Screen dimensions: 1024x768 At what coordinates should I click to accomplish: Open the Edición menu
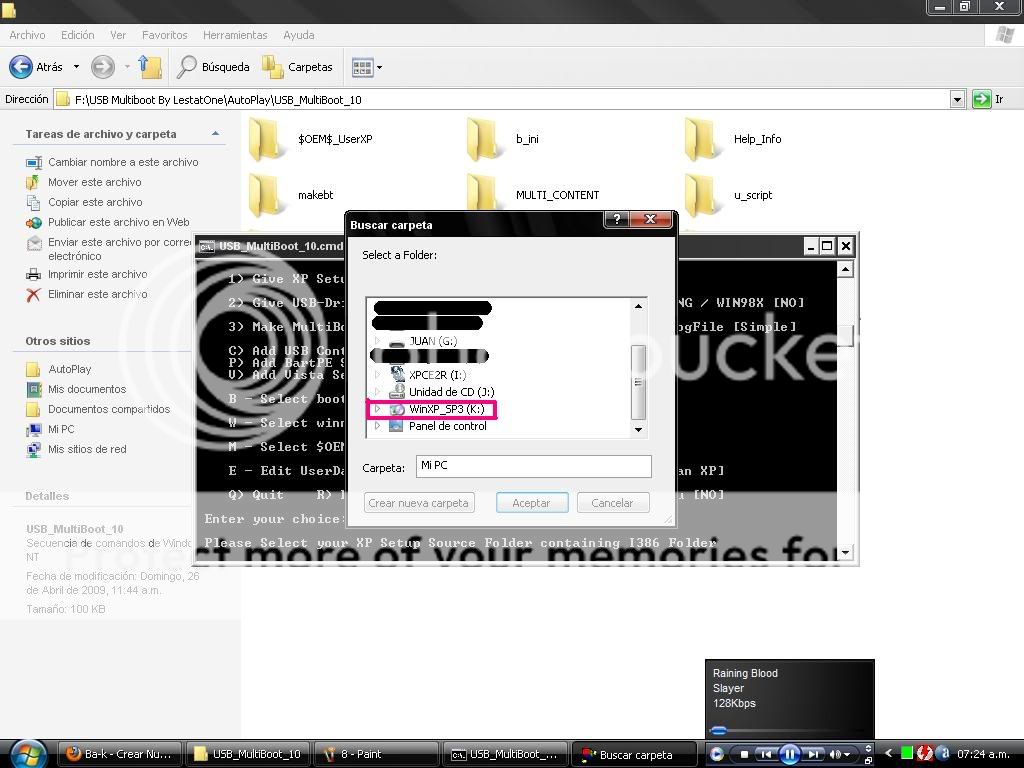coord(78,35)
